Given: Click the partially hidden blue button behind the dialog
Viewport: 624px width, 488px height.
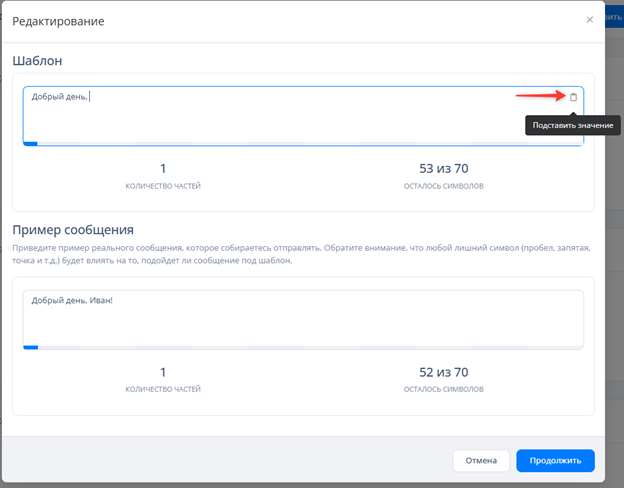Looking at the screenshot, I should click(x=614, y=17).
